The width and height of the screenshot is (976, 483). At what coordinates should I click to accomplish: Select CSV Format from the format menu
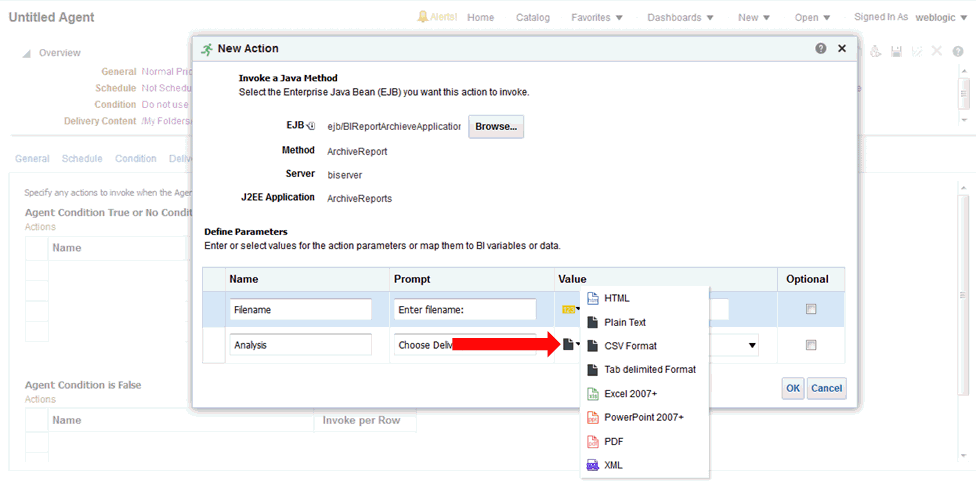pos(644,345)
